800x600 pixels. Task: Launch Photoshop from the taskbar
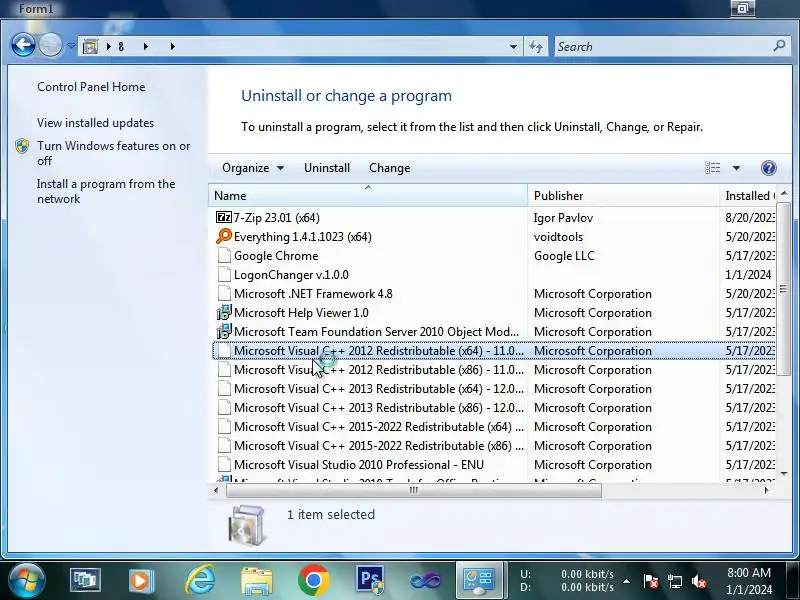click(370, 581)
